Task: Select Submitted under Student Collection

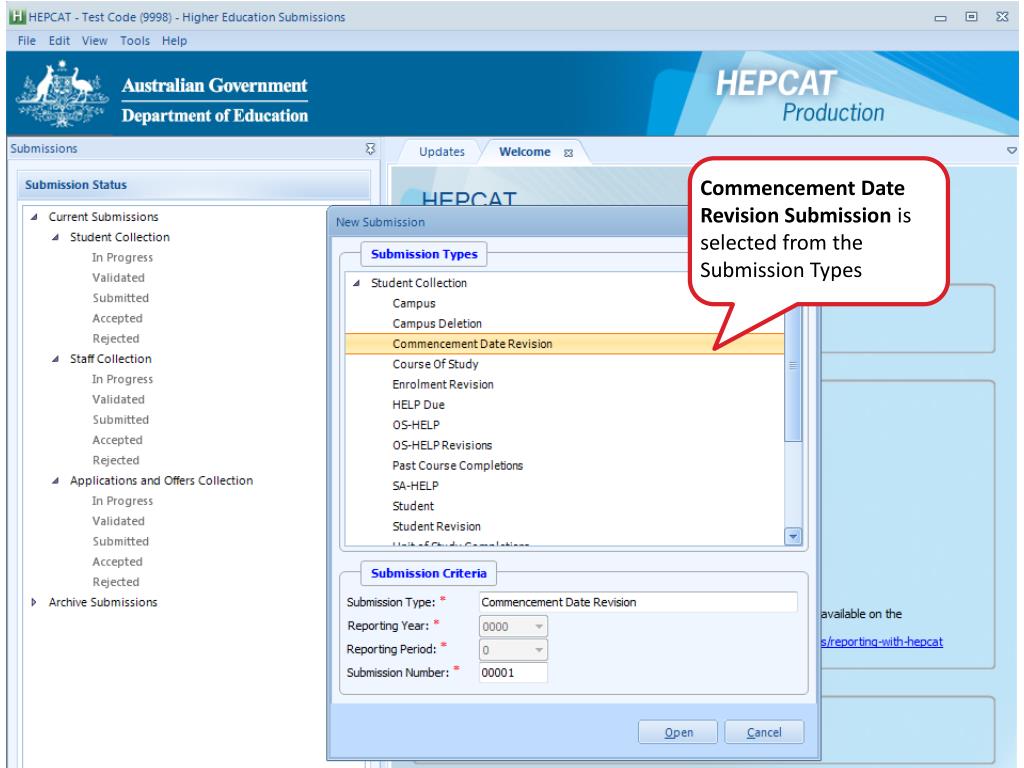Action: pyautogui.click(x=121, y=298)
